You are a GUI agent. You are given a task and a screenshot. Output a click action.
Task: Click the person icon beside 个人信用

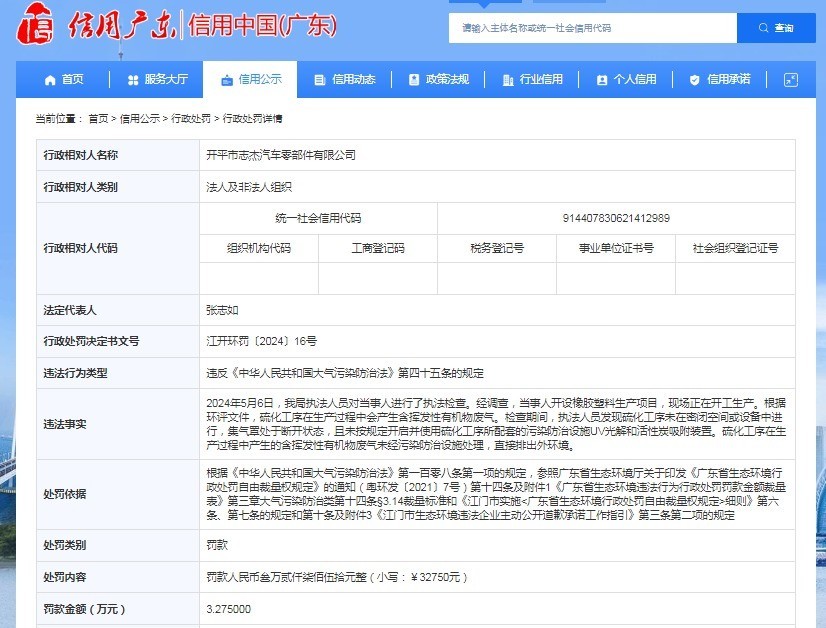(601, 80)
